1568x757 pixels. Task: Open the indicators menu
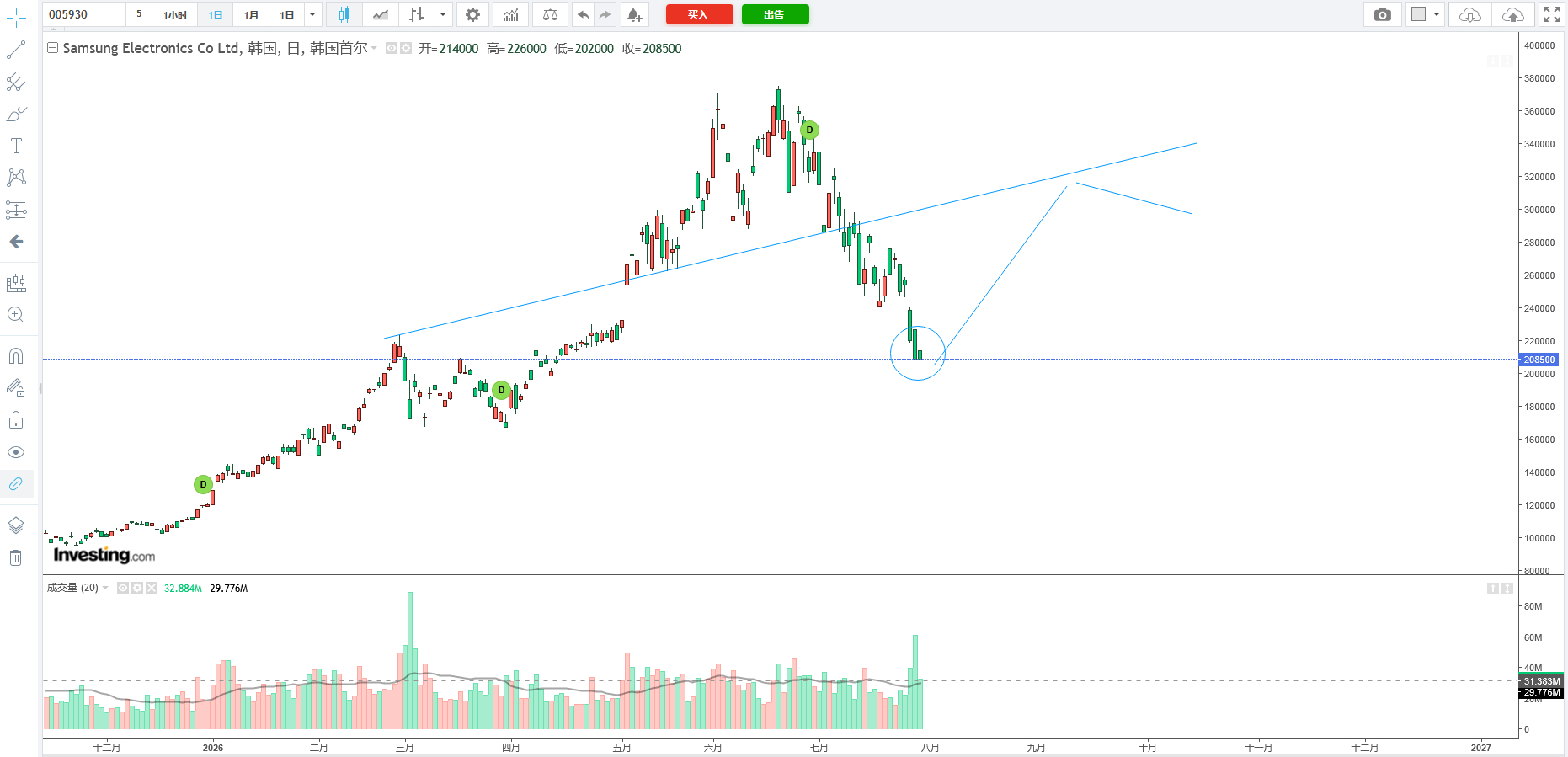(511, 14)
